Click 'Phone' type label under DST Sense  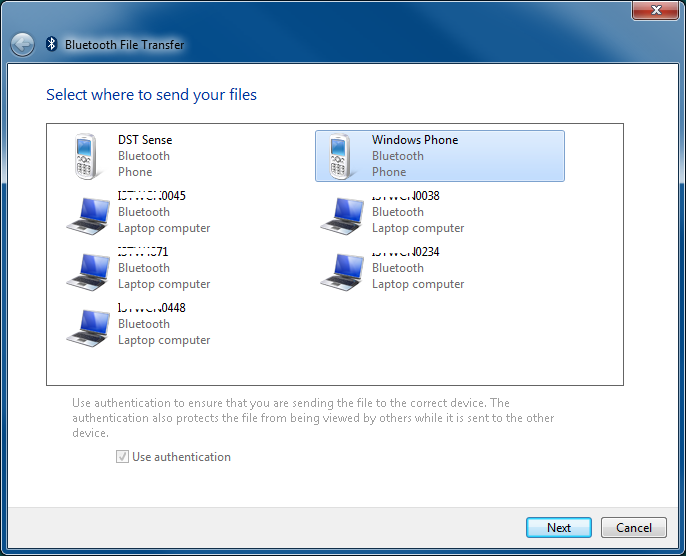(135, 172)
